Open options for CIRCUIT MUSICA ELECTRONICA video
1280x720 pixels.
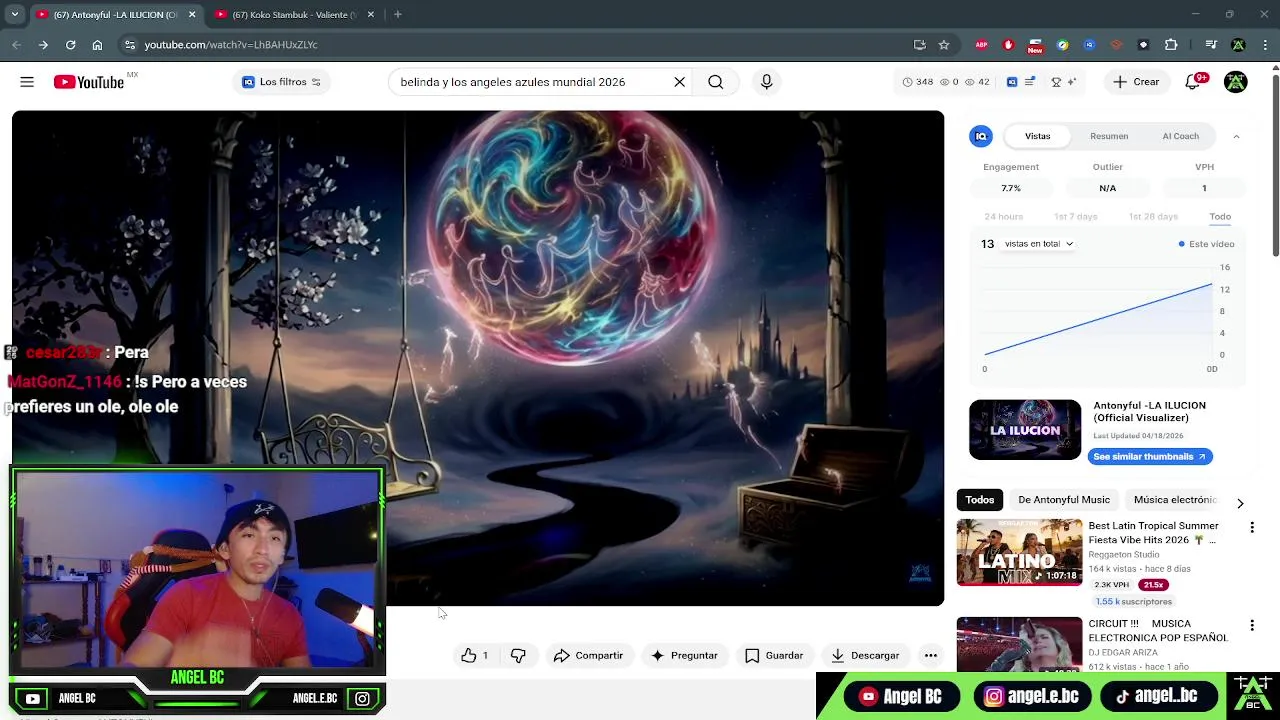pyautogui.click(x=1252, y=626)
